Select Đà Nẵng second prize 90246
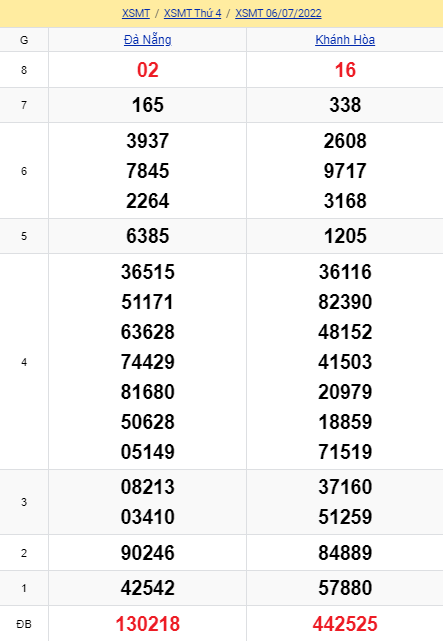 click(148, 553)
